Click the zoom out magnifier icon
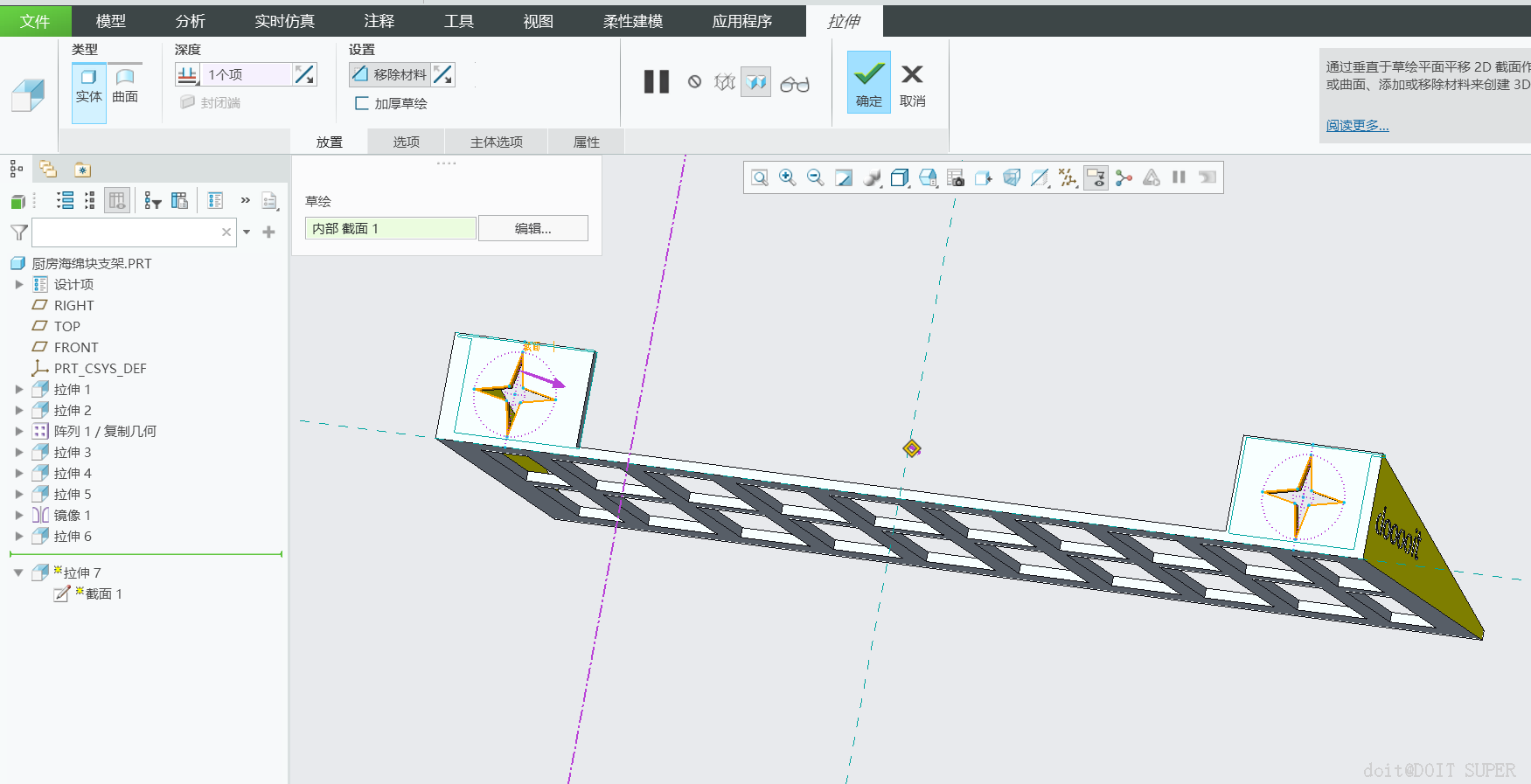The width and height of the screenshot is (1531, 784). pos(815,177)
